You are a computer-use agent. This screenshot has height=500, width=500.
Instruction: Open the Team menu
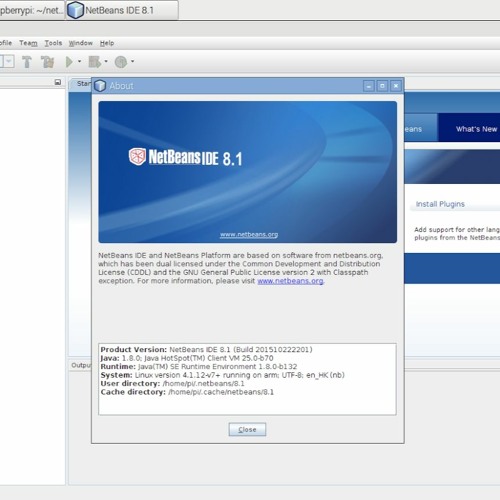[x=28, y=43]
